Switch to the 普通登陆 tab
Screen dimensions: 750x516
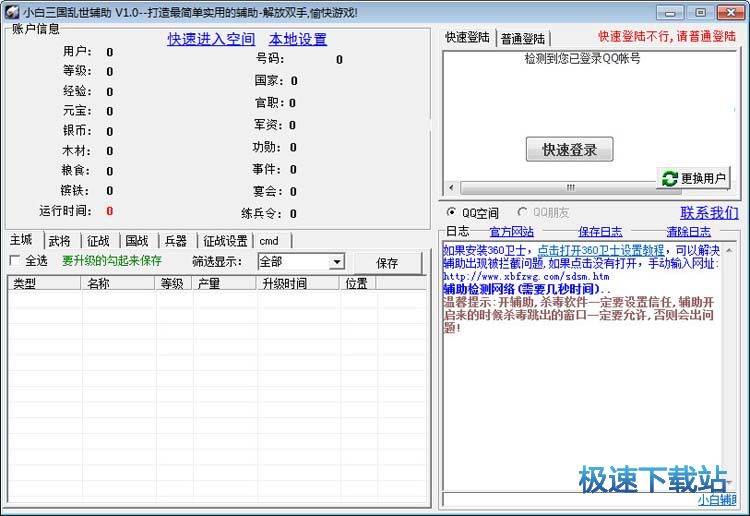[x=521, y=38]
